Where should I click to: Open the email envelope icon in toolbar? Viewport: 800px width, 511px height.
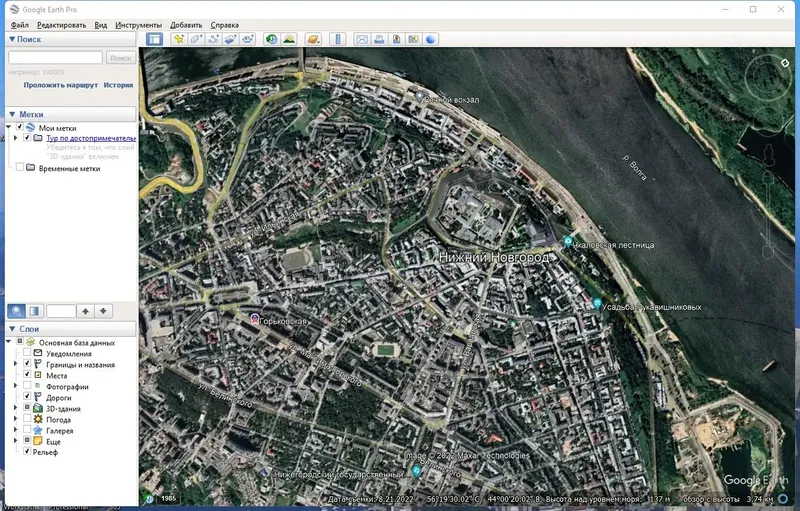click(x=362, y=39)
